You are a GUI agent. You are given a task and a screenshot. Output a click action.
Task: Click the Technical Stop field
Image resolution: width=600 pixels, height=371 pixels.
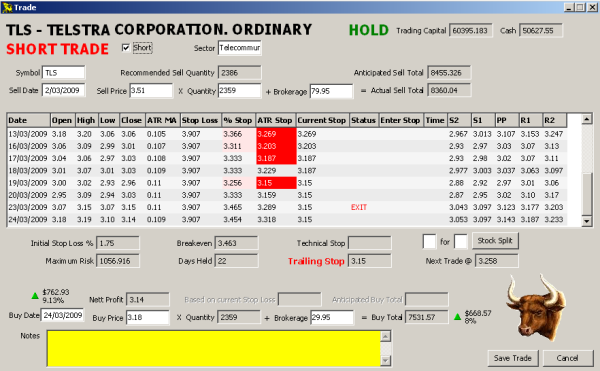[x=370, y=243]
